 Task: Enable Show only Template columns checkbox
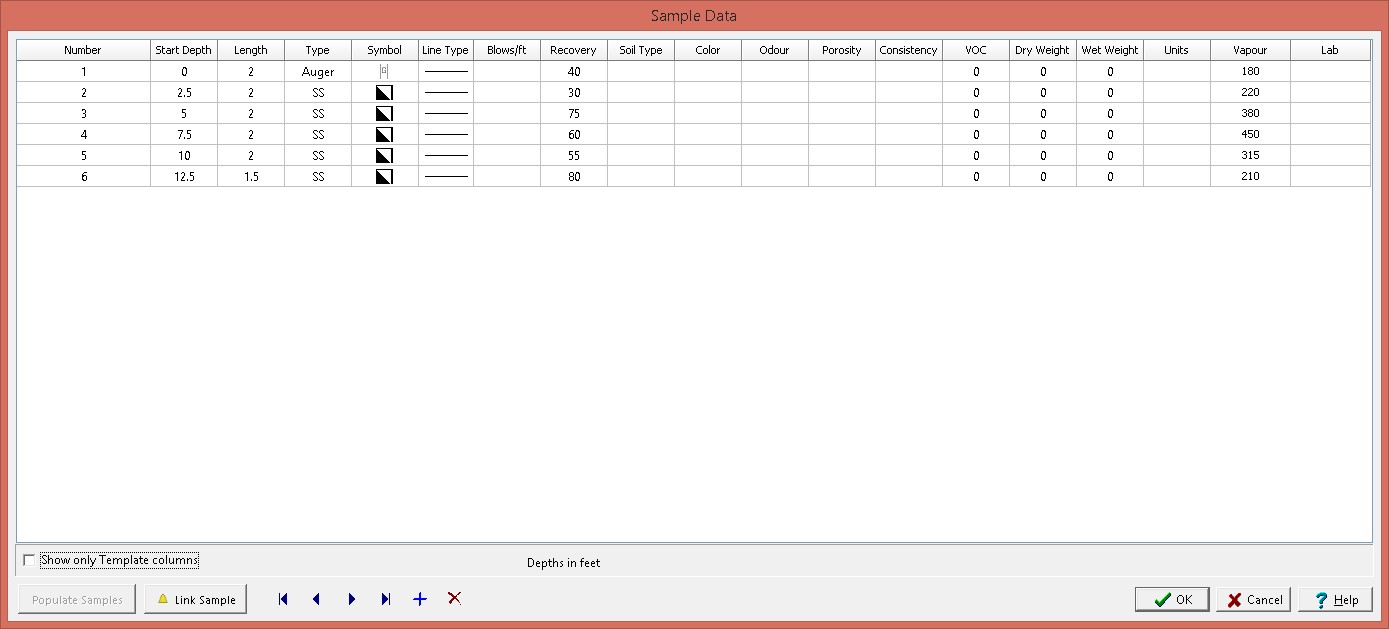(29, 560)
